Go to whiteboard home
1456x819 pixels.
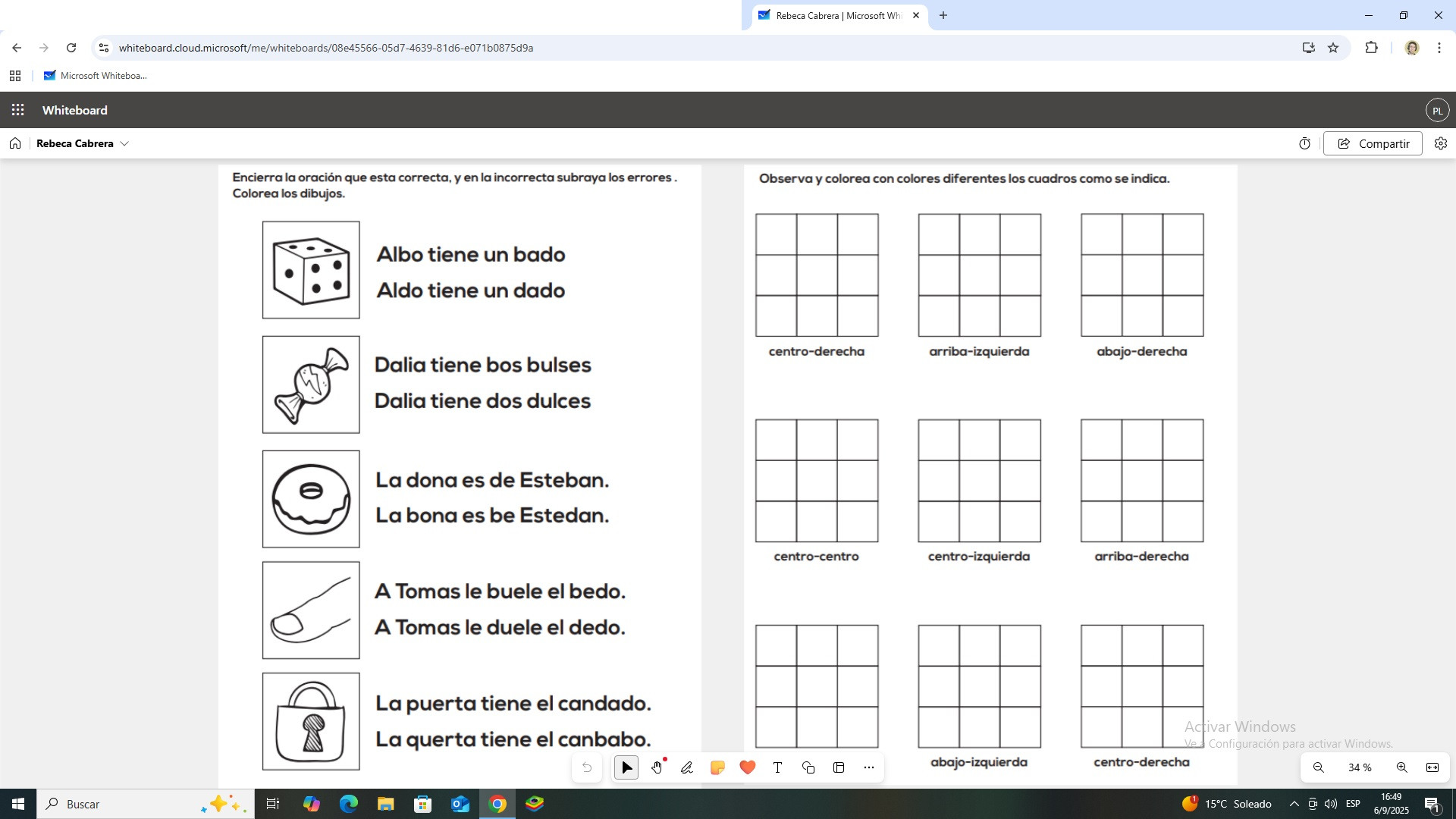point(15,143)
